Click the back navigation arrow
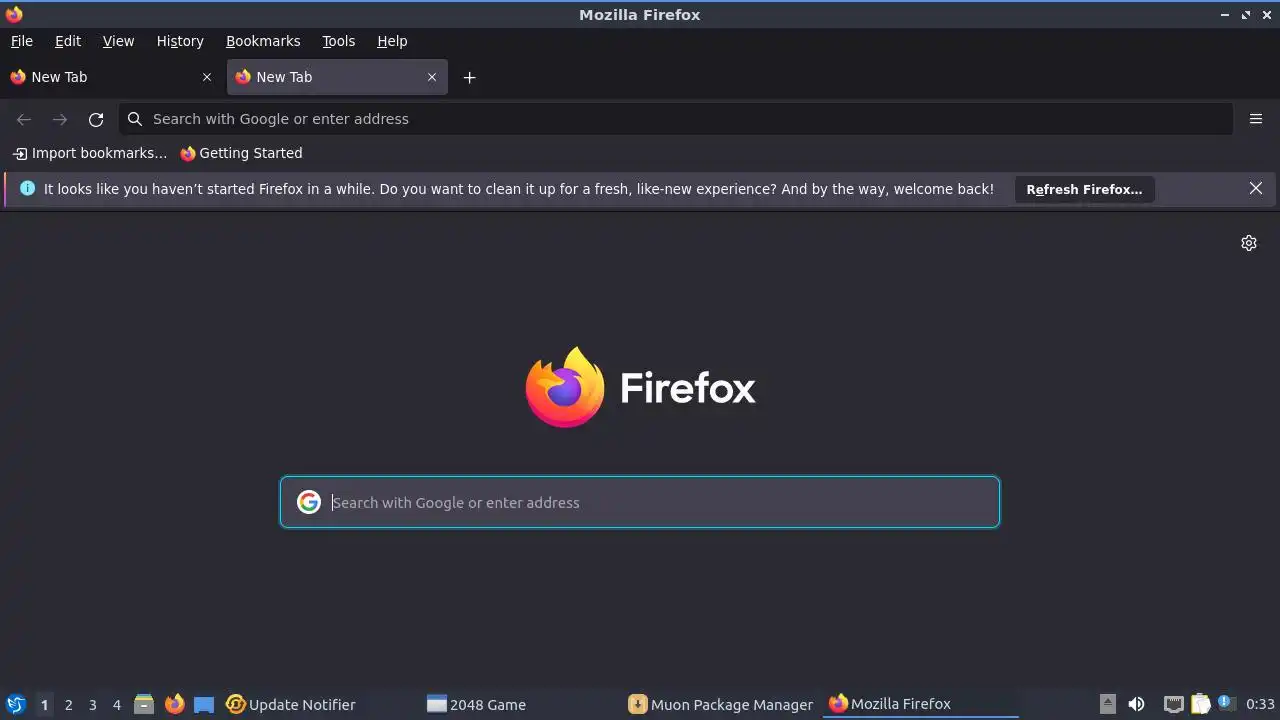 (24, 119)
